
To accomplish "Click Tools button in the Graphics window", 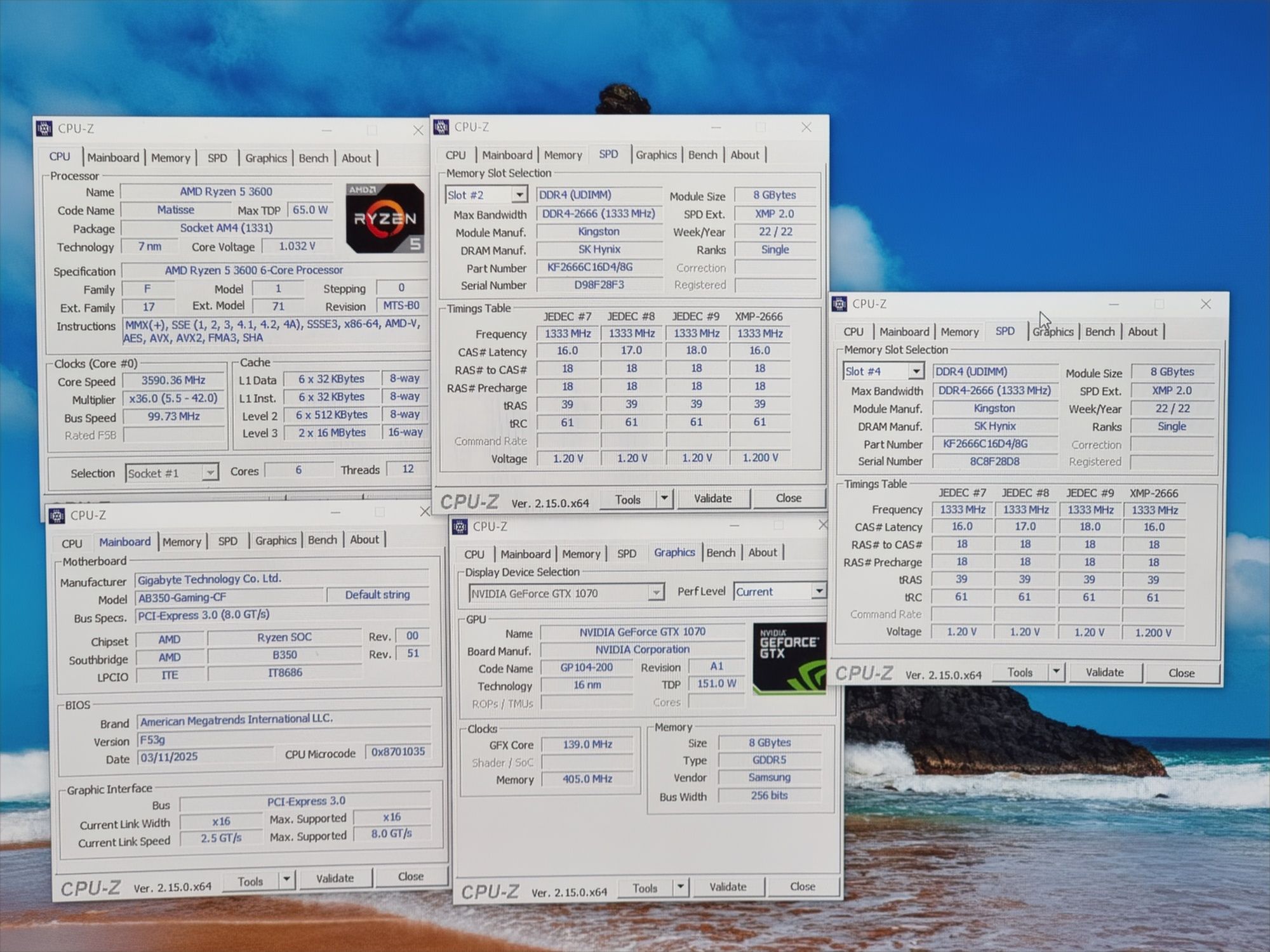I will pyautogui.click(x=645, y=888).
